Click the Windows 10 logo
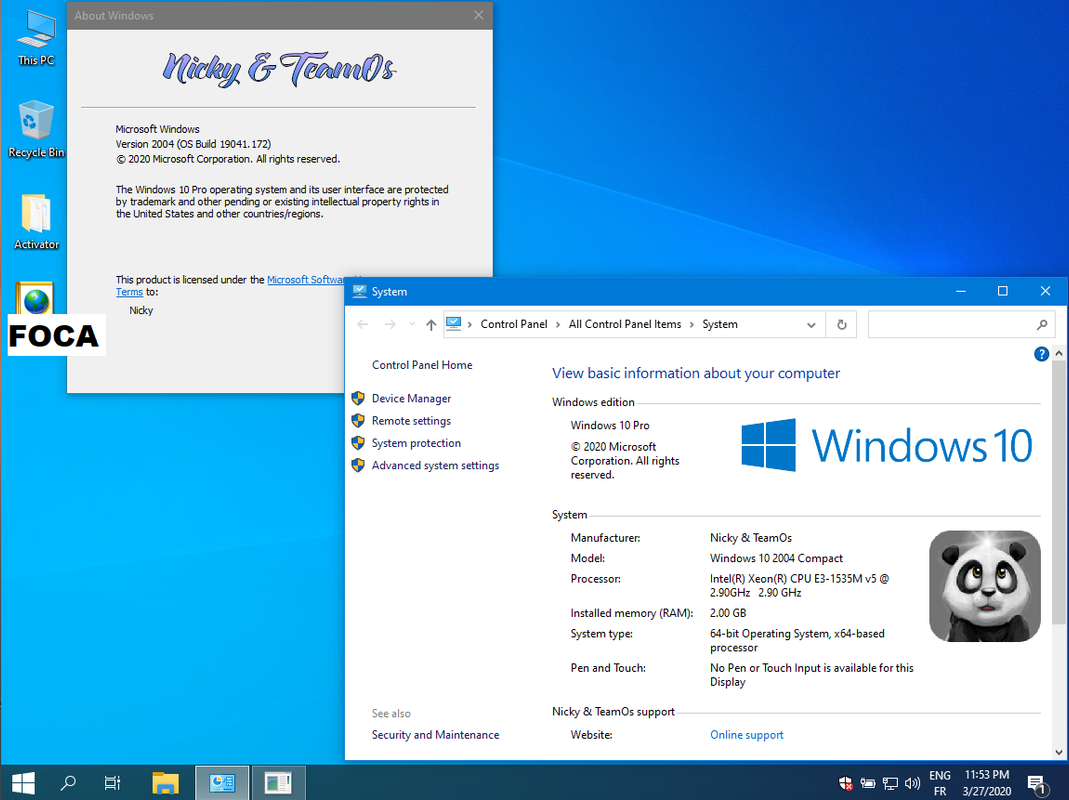1069x800 pixels. tap(886, 445)
